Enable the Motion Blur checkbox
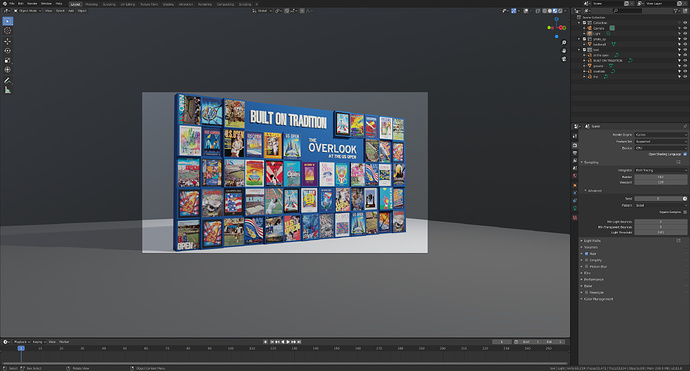The height and width of the screenshot is (371, 690). (587, 267)
